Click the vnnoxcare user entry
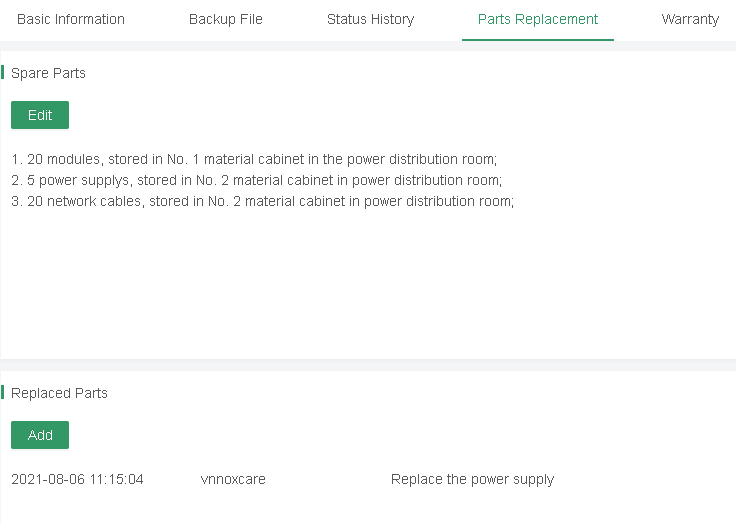The width and height of the screenshot is (736, 523). [x=233, y=479]
